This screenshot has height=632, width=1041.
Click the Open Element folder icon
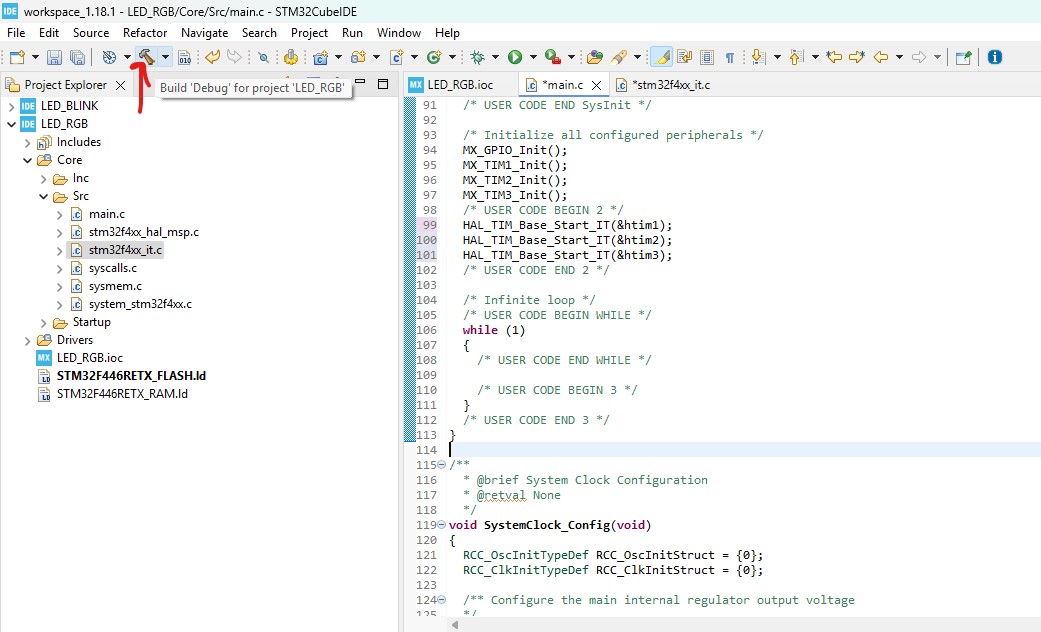(595, 57)
